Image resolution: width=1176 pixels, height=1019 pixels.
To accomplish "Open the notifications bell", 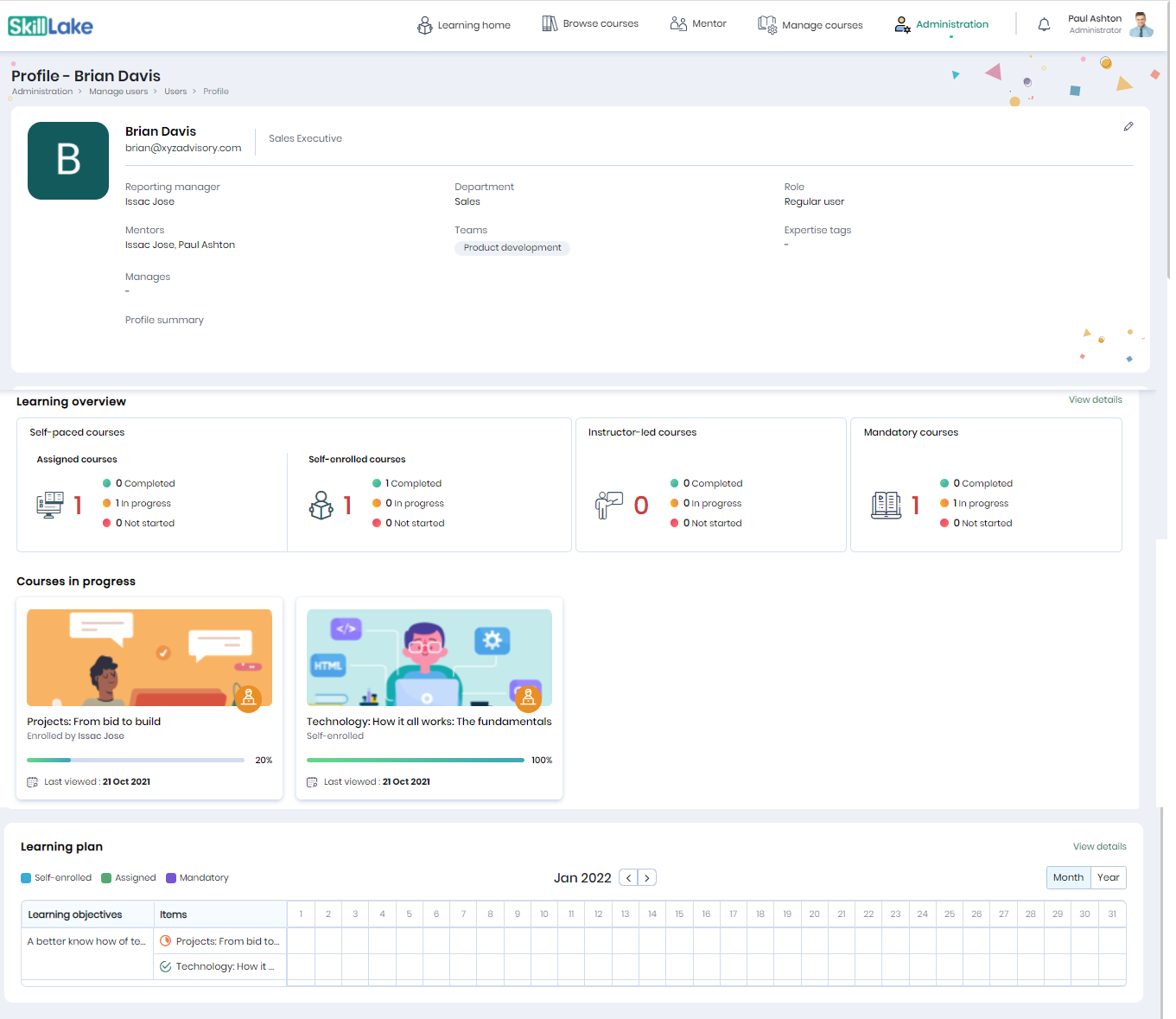I will click(x=1044, y=24).
